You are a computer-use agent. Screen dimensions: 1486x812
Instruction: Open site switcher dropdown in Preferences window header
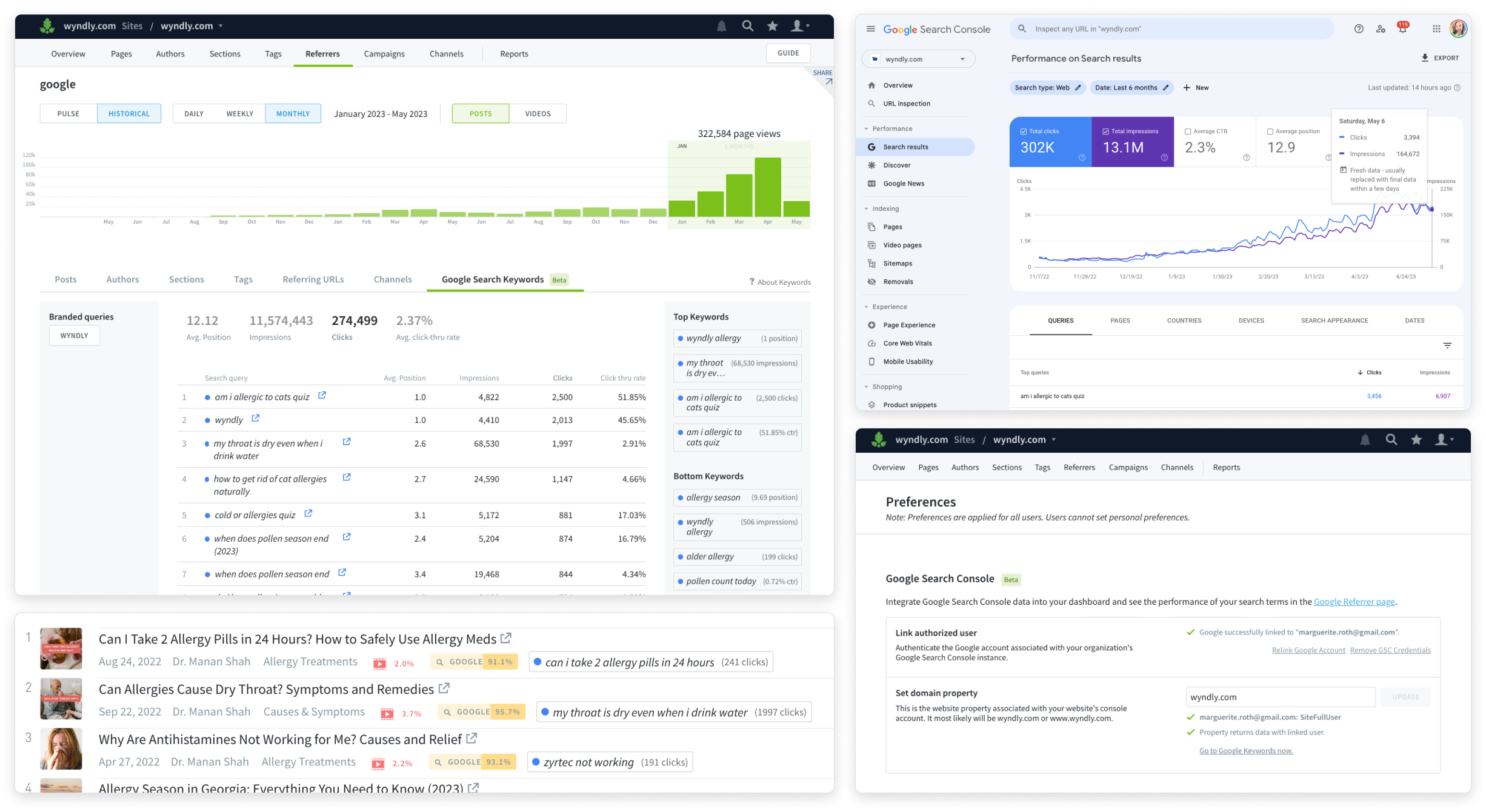(x=1025, y=440)
